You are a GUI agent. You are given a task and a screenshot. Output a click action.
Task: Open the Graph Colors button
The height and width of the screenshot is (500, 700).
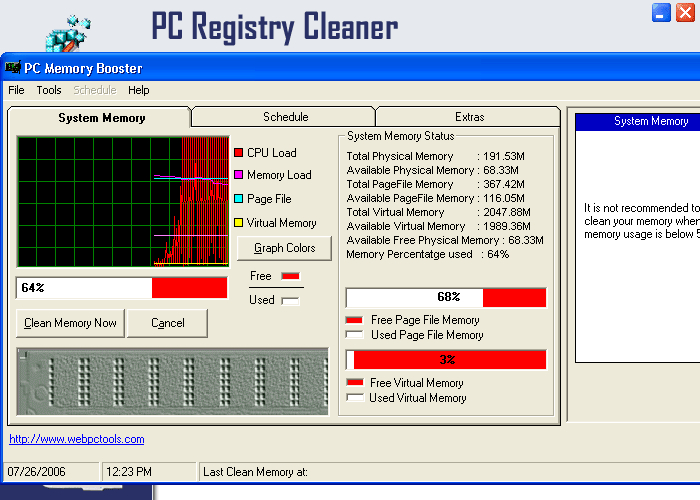pyautogui.click(x=284, y=248)
